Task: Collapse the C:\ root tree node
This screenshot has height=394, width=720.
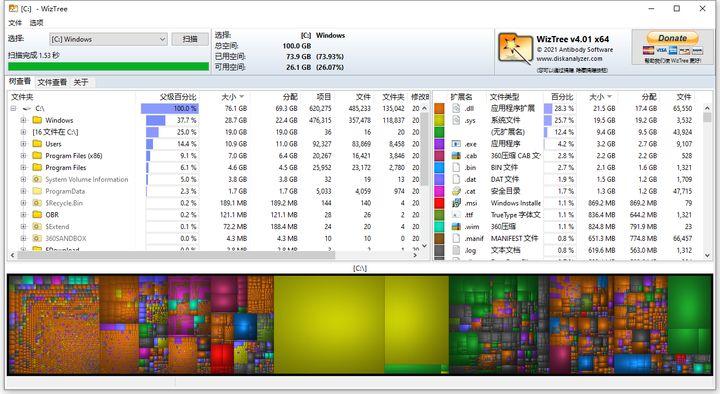Action: 13,108
